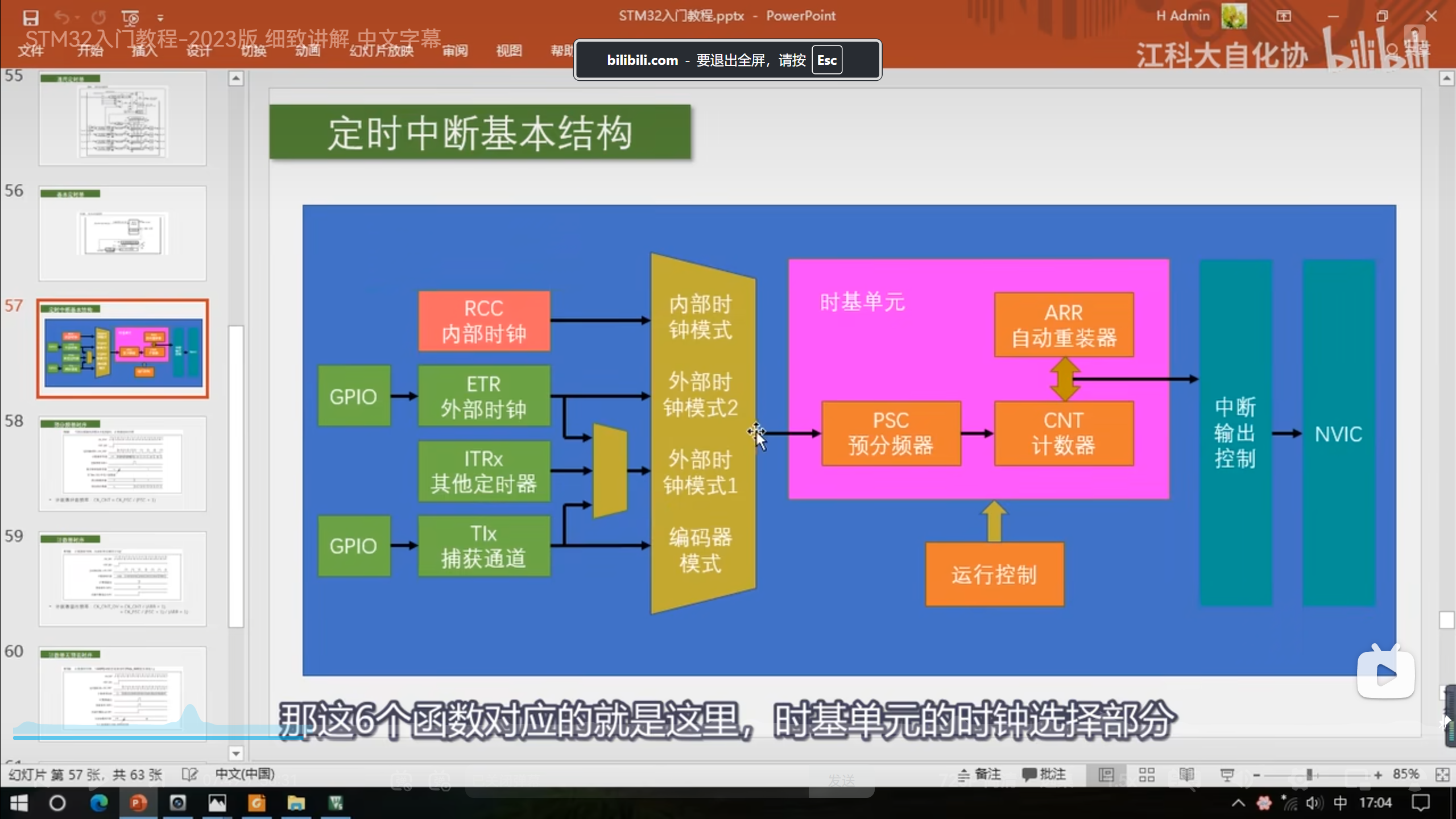
Task: Click the Save icon in quick access toolbar
Action: pos(30,18)
